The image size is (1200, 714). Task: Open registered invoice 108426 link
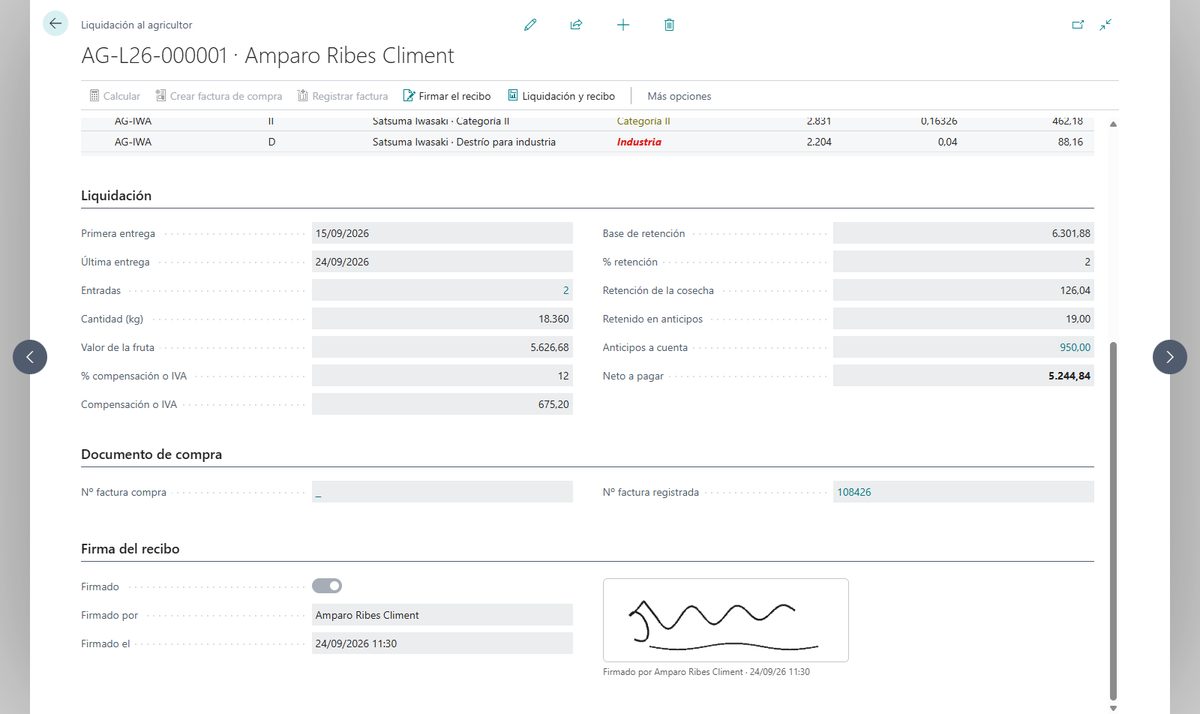click(853, 492)
